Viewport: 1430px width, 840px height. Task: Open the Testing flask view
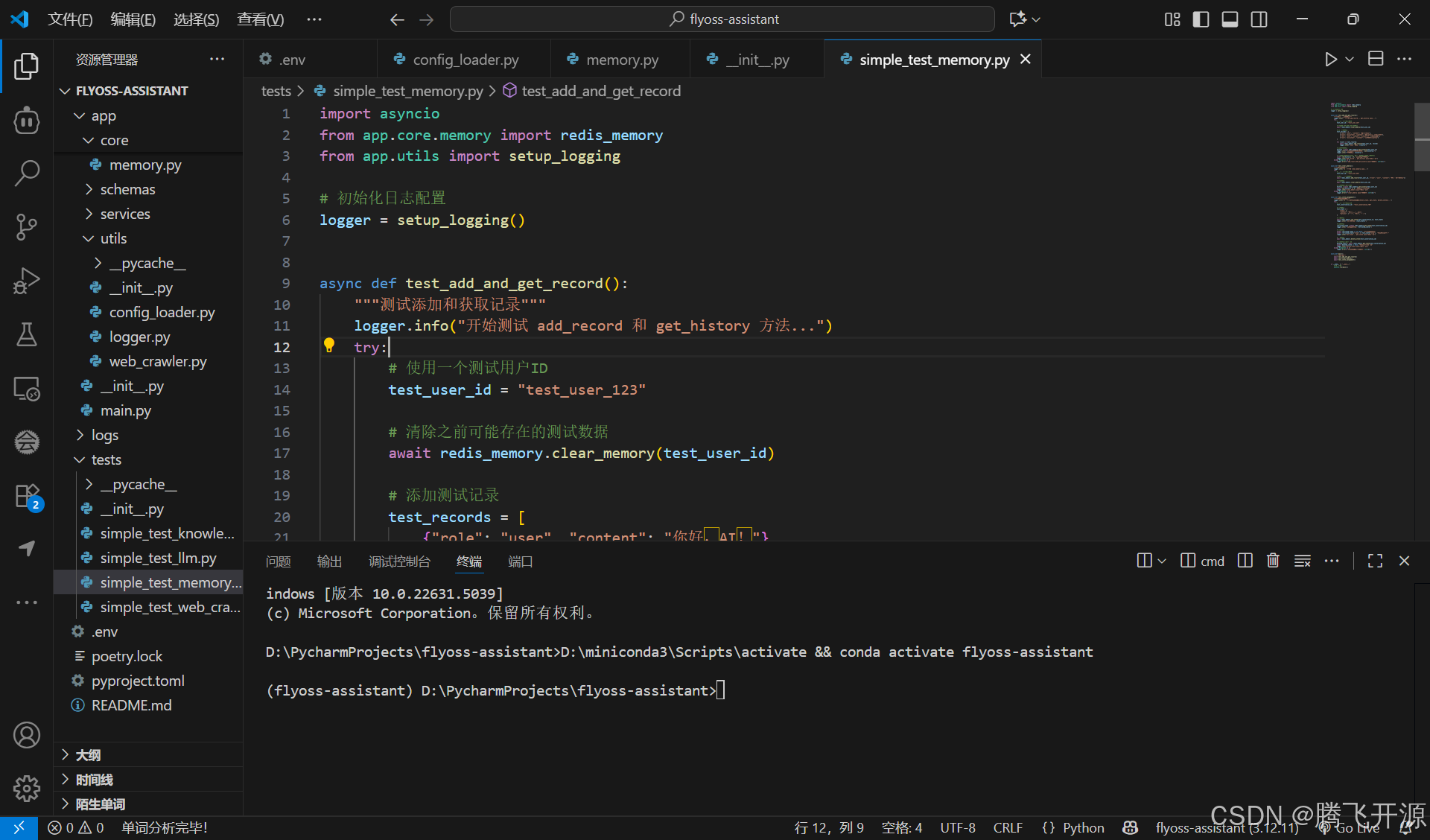27,334
